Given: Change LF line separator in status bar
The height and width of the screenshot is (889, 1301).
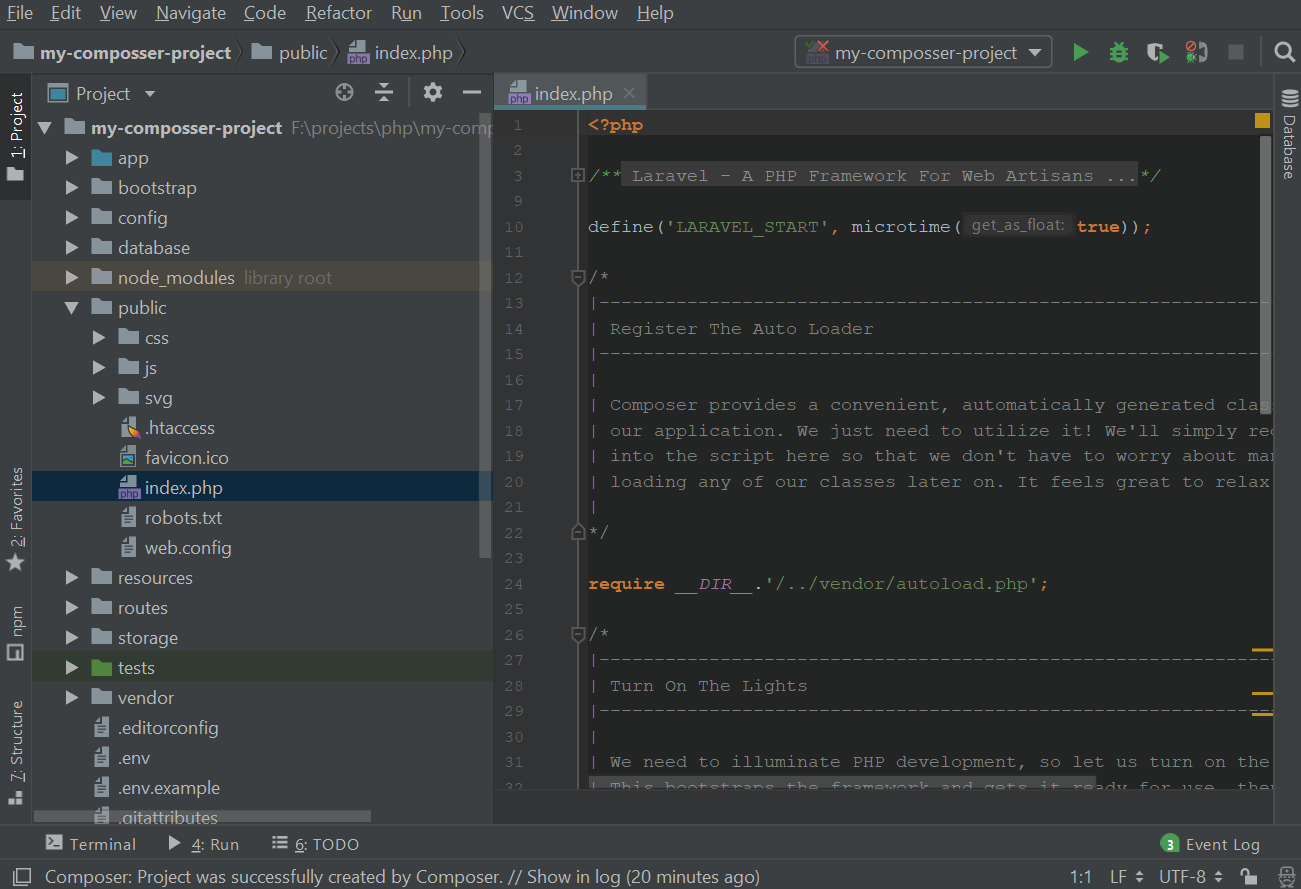Looking at the screenshot, I should [1127, 877].
